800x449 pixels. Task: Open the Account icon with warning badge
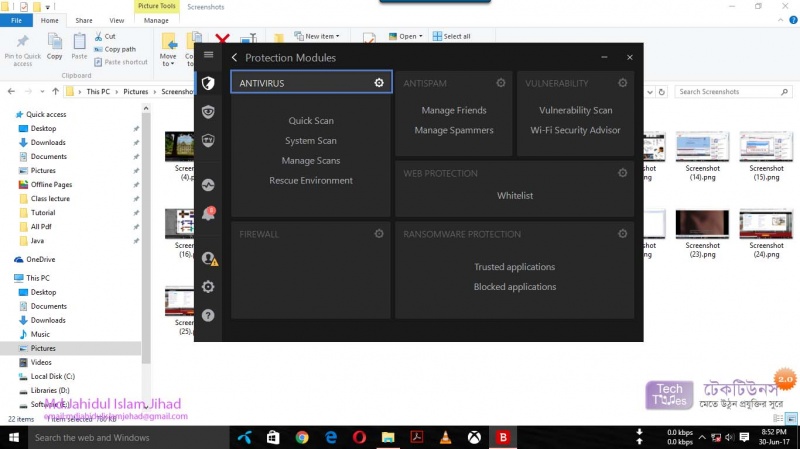(x=209, y=258)
